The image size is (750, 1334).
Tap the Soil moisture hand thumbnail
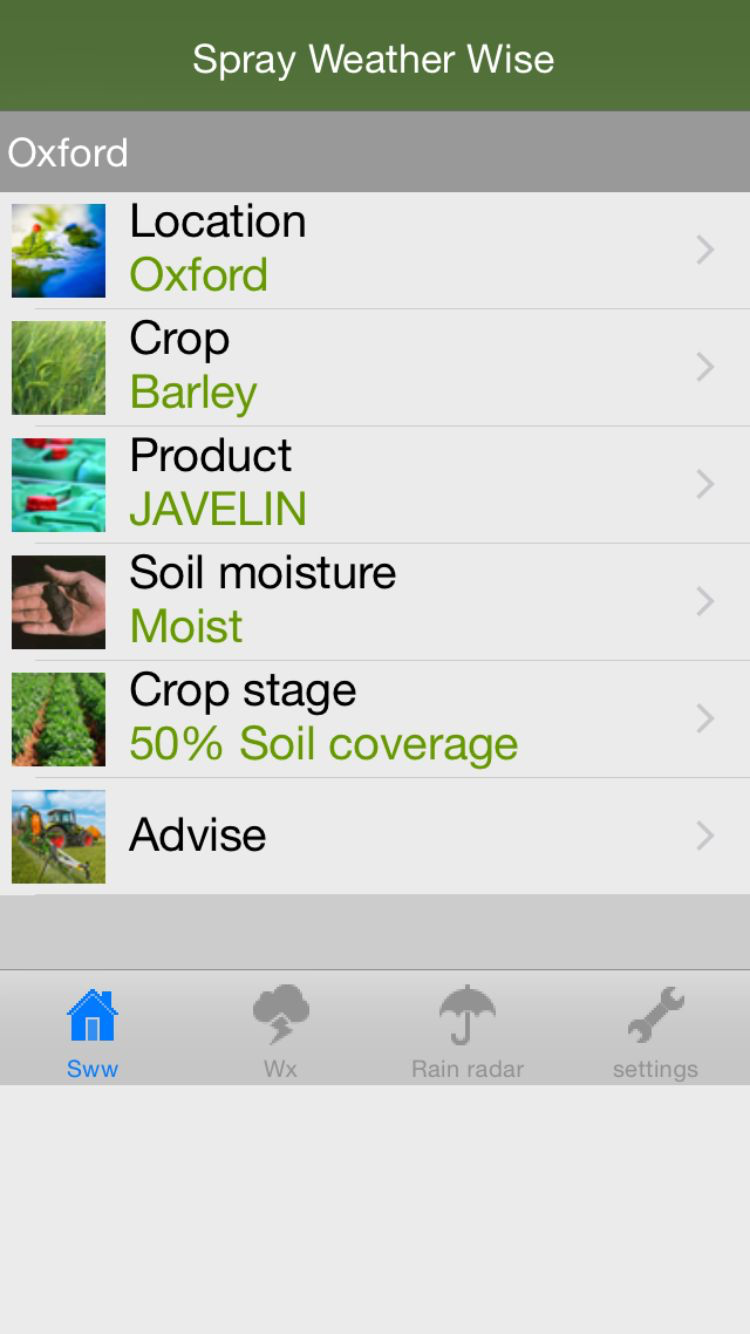pyautogui.click(x=58, y=601)
